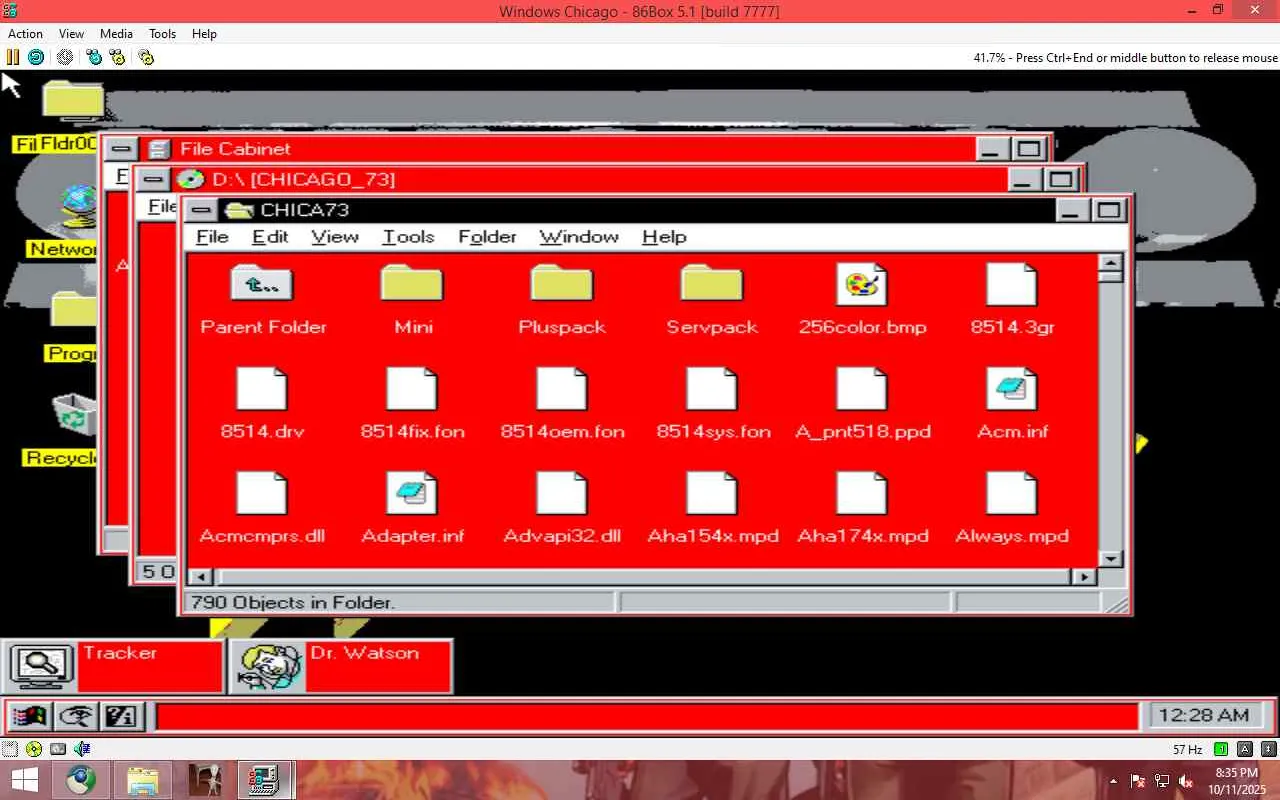The height and width of the screenshot is (800, 1280).
Task: Open the Windows 8 host Start button
Action: point(24,780)
